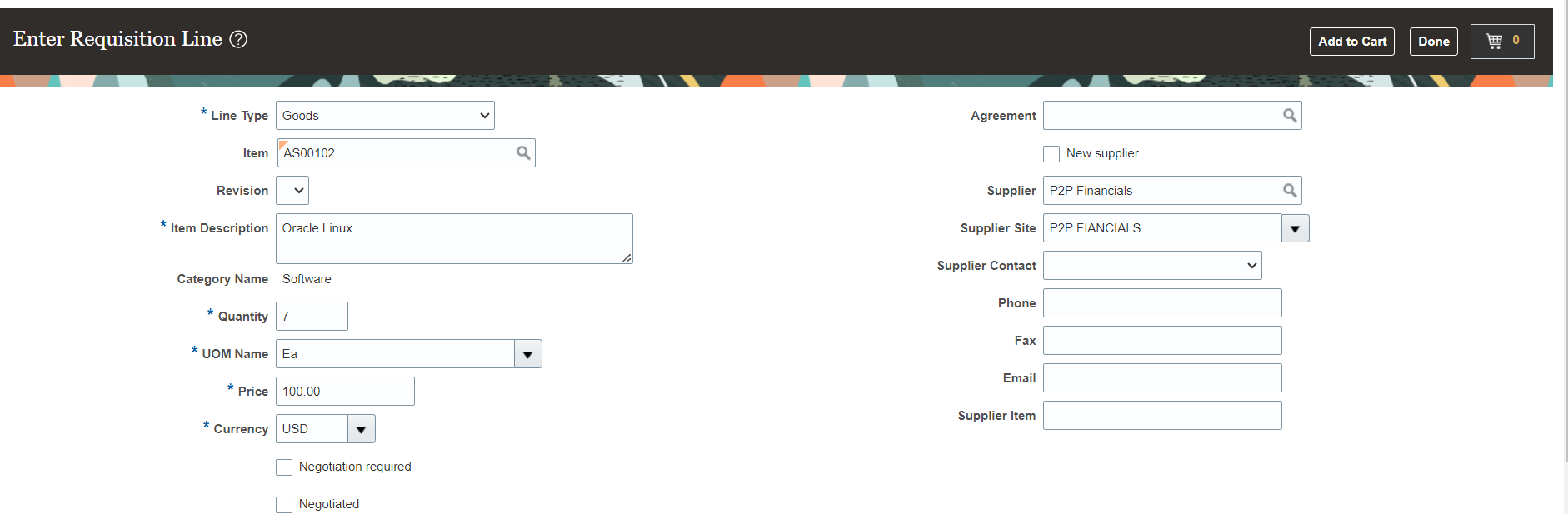Click the Add to Cart button
Image resolution: width=1568 pixels, height=514 pixels.
[x=1351, y=41]
